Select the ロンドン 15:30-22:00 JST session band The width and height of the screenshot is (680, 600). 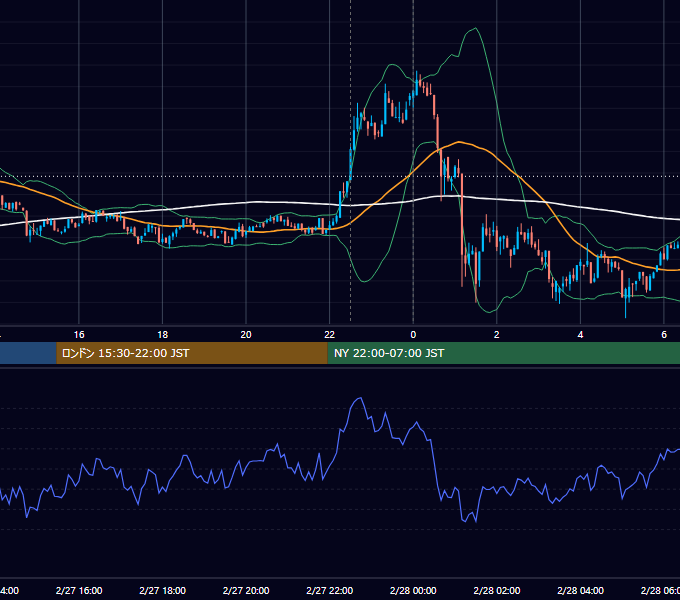point(192,353)
